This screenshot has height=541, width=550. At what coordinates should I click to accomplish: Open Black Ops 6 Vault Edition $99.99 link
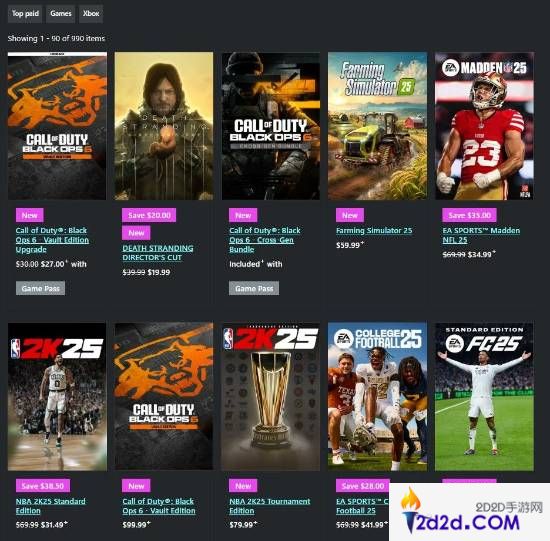tap(159, 506)
